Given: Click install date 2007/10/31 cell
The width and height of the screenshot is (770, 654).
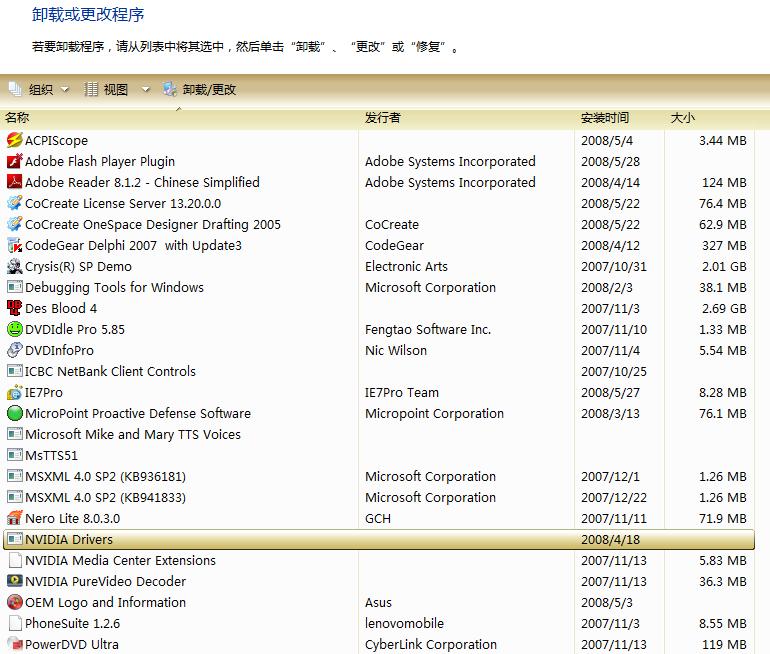Looking at the screenshot, I should click(614, 267).
